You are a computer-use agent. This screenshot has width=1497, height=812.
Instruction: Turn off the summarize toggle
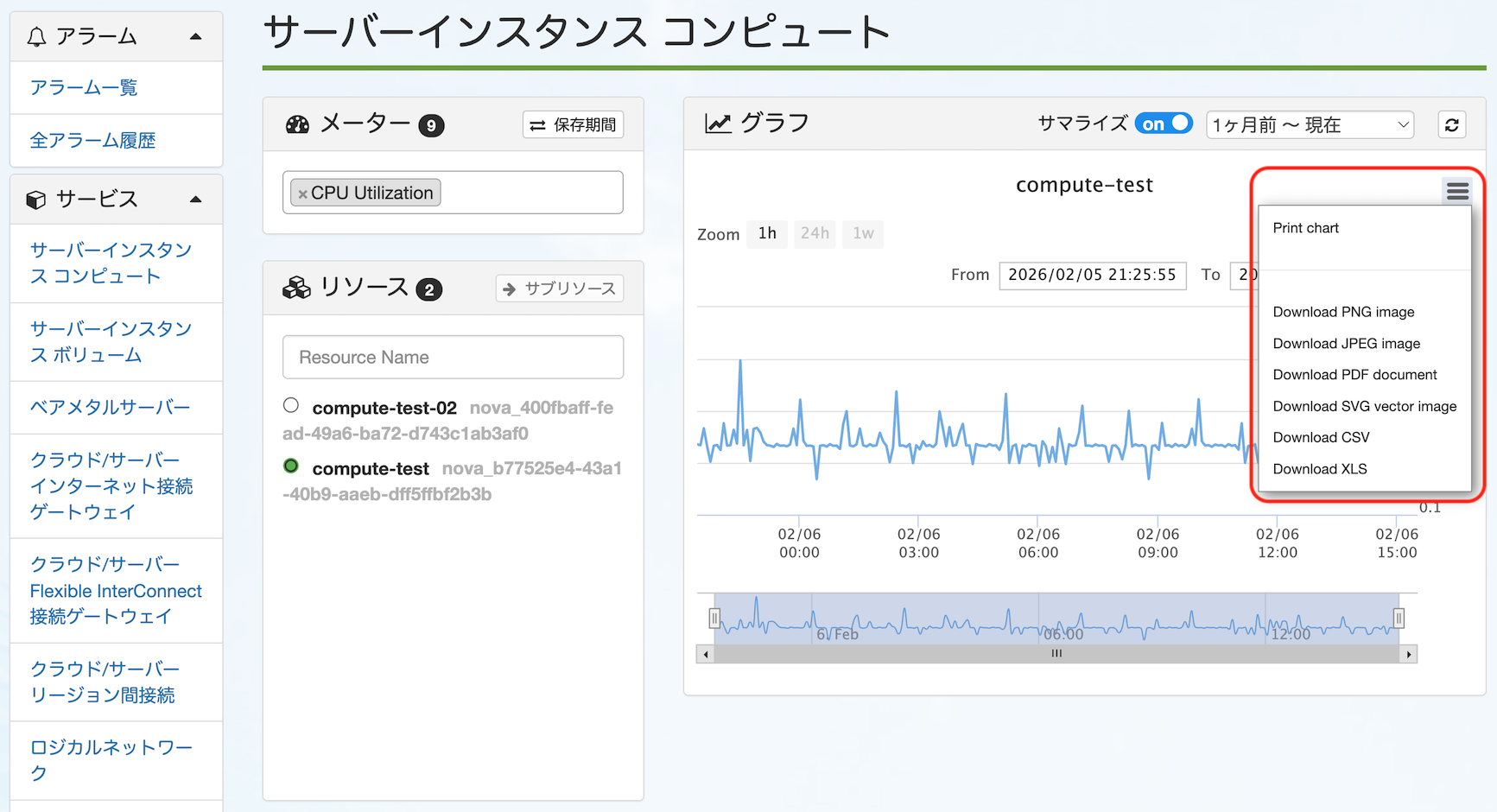click(1163, 124)
